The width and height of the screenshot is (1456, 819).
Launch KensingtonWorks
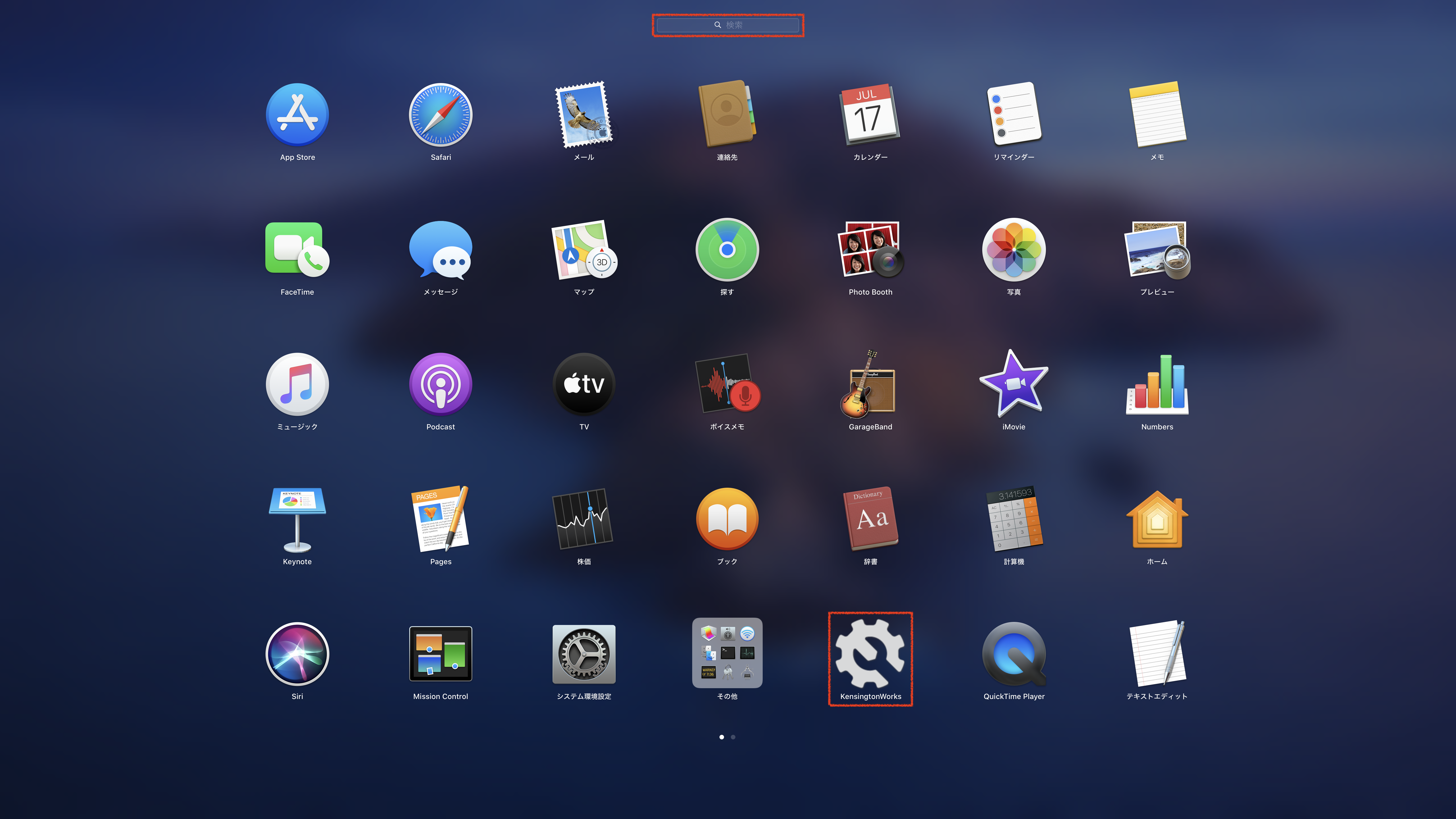[870, 654]
